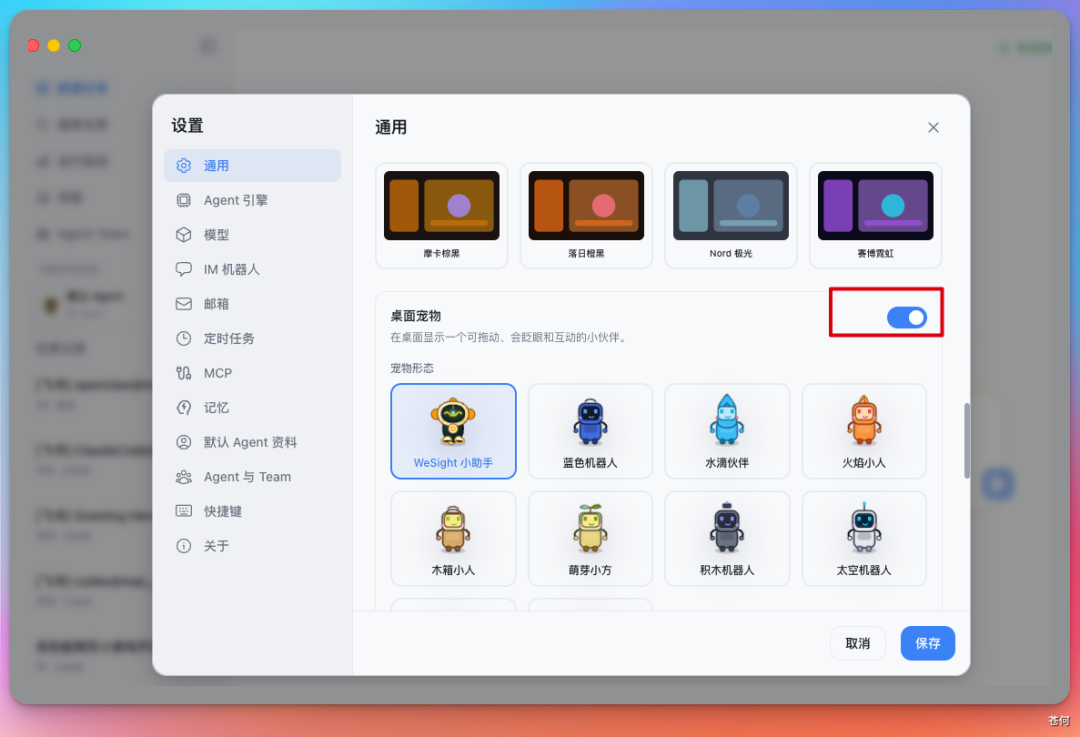The image size is (1080, 737).
Task: Open the 定时任务 settings section
Action: click(252, 338)
